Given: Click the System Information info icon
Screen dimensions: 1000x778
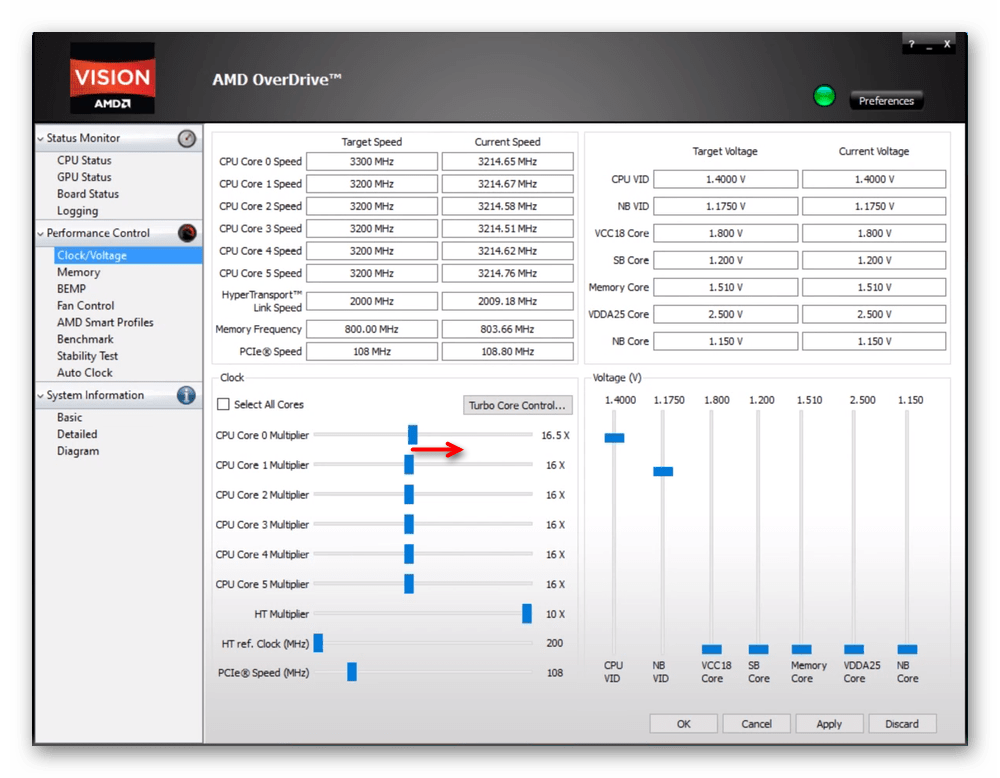Looking at the screenshot, I should click(187, 395).
